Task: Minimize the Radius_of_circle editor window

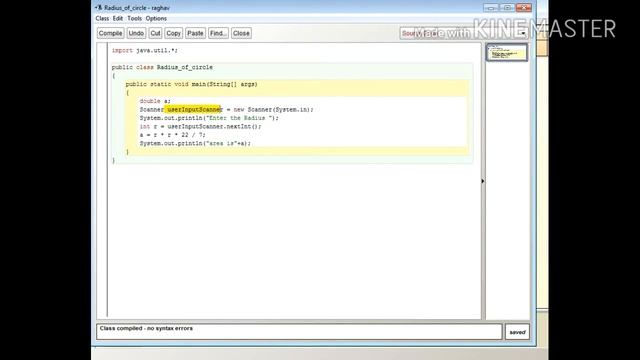Action: coord(491,8)
